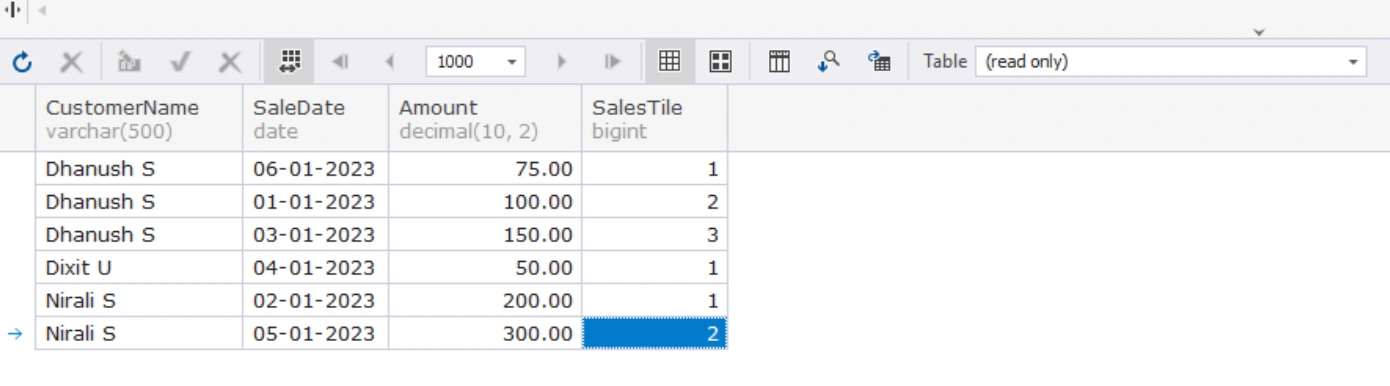This screenshot has width=1390, height=386.
Task: Select cell with amount 50.00
Action: click(x=485, y=268)
